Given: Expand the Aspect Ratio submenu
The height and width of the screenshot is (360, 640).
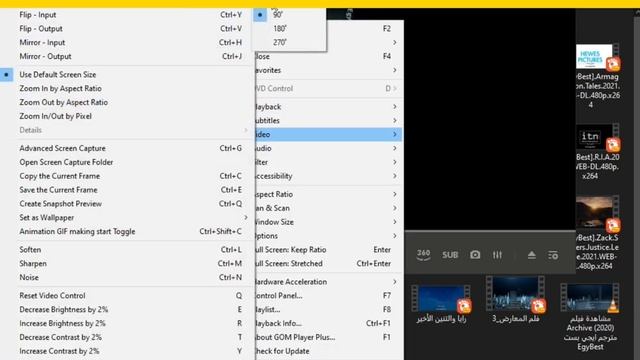Looking at the screenshot, I should 328,194.
